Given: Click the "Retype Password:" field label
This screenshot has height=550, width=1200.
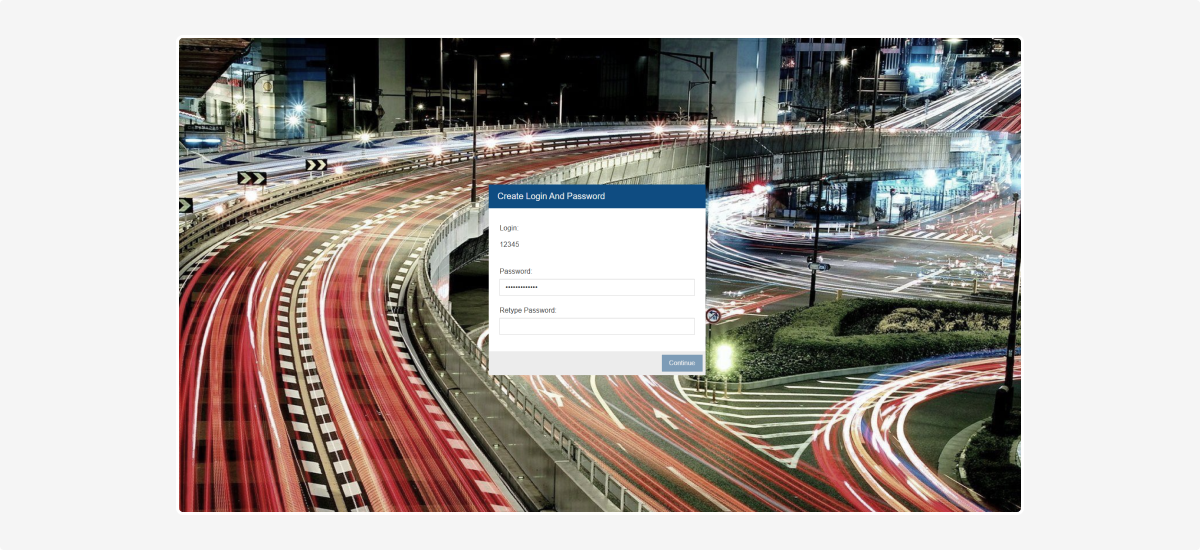Looking at the screenshot, I should tap(528, 310).
